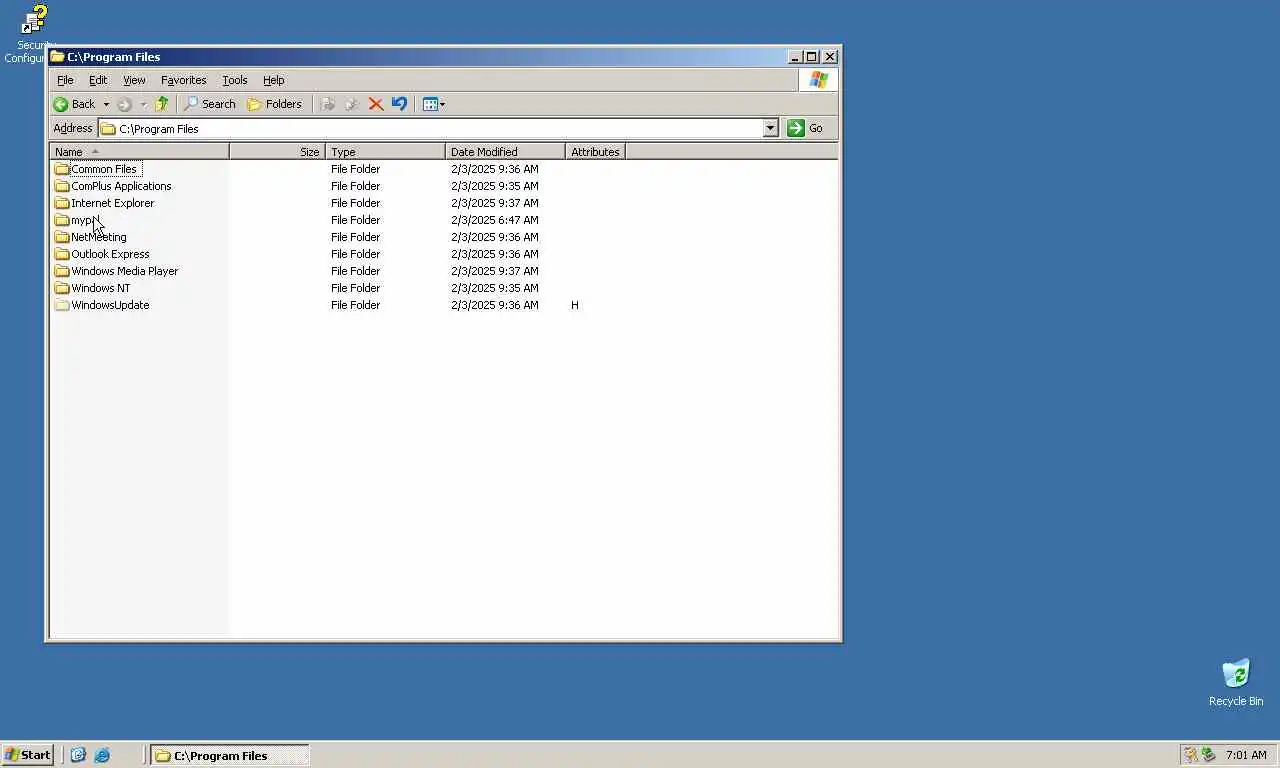Click the blue Undo arrow icon
The height and width of the screenshot is (768, 1280).
pos(400,104)
